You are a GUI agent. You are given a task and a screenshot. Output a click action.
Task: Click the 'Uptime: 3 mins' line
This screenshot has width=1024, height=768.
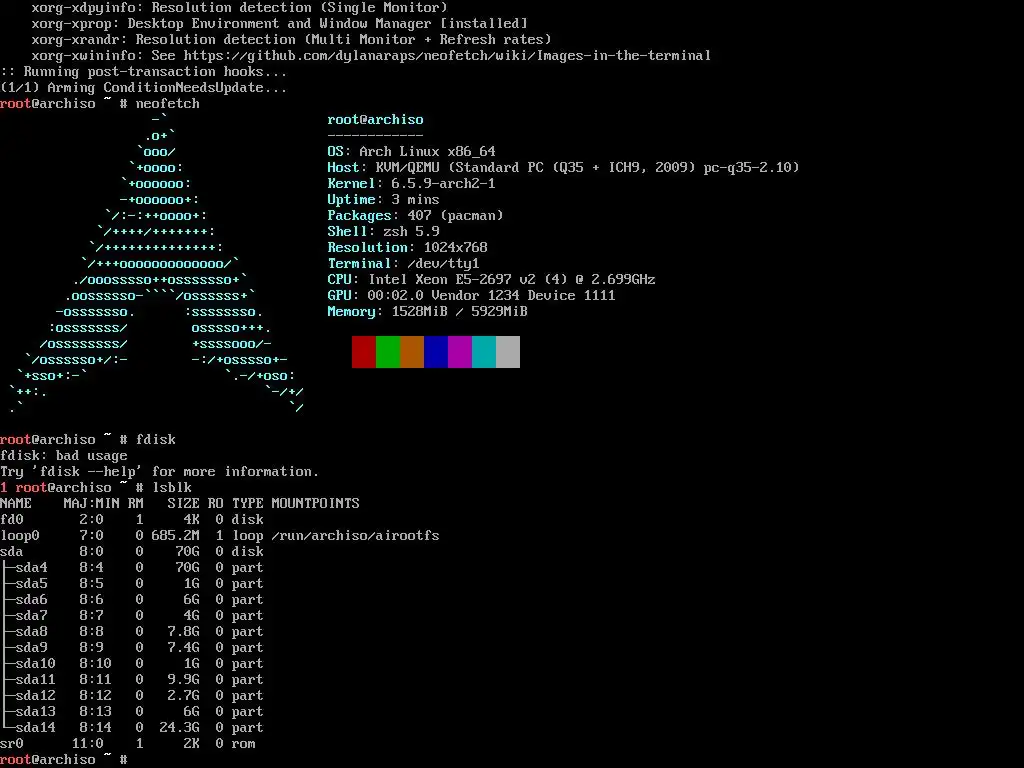click(383, 199)
